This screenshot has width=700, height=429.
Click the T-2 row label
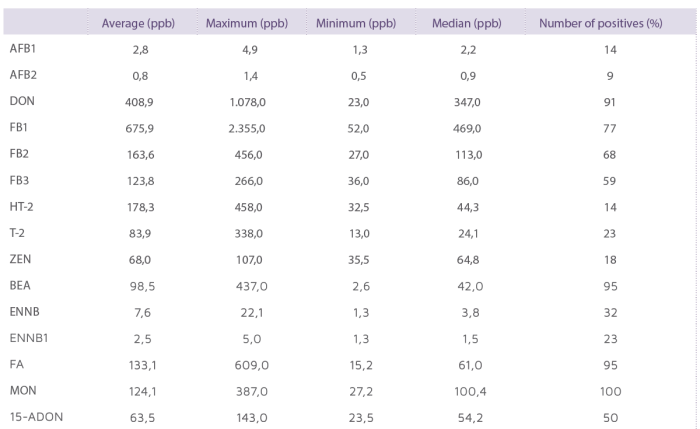tap(17, 233)
